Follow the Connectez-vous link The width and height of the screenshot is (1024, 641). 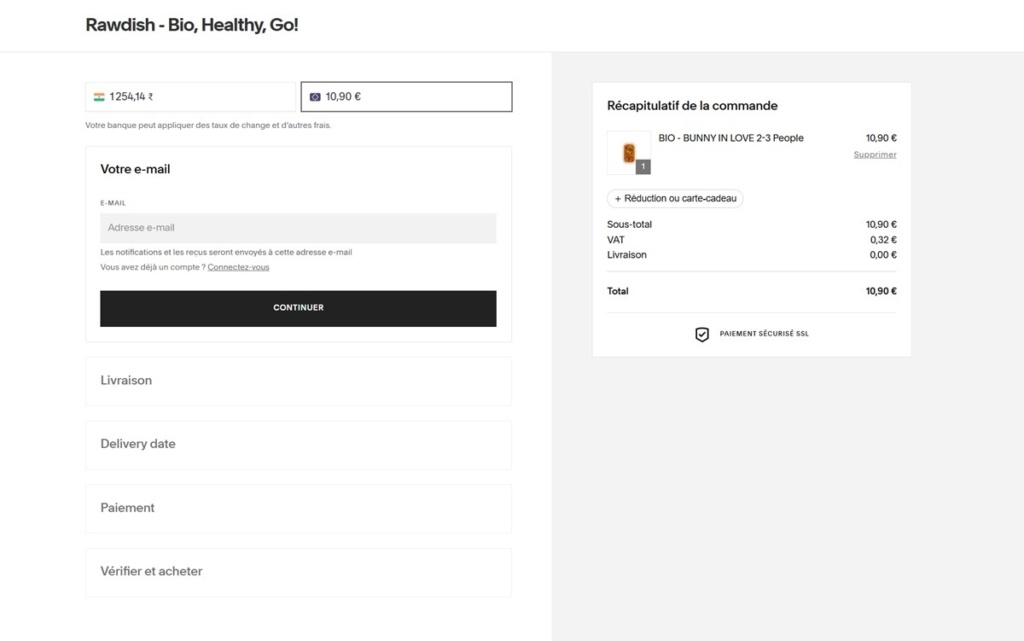238,267
